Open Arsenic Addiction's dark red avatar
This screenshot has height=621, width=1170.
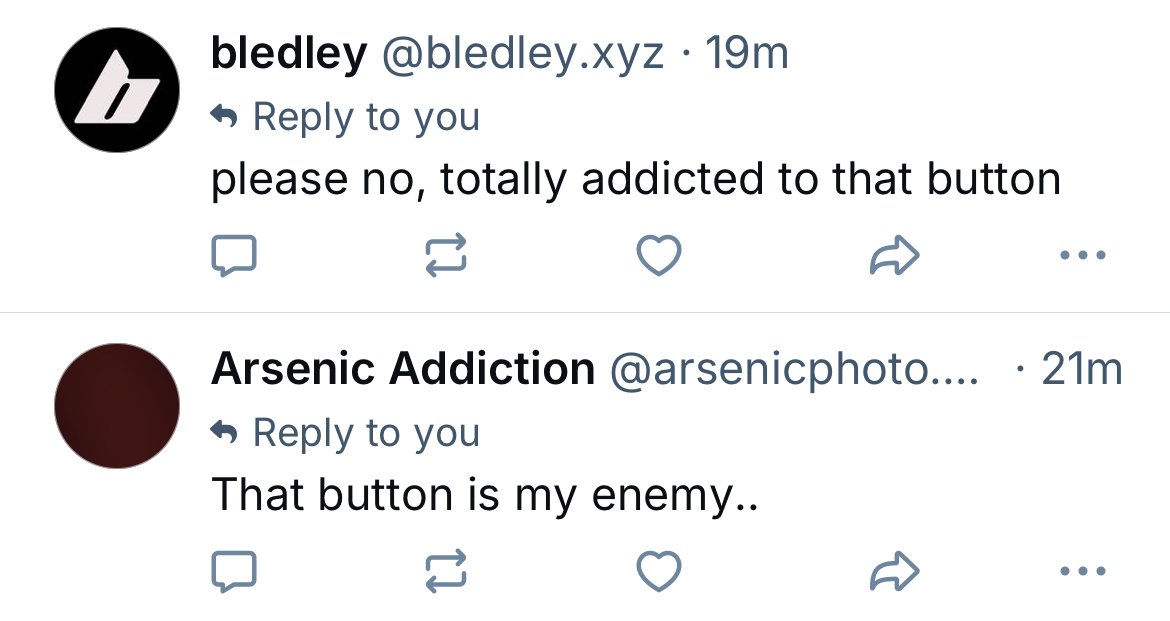(116, 406)
